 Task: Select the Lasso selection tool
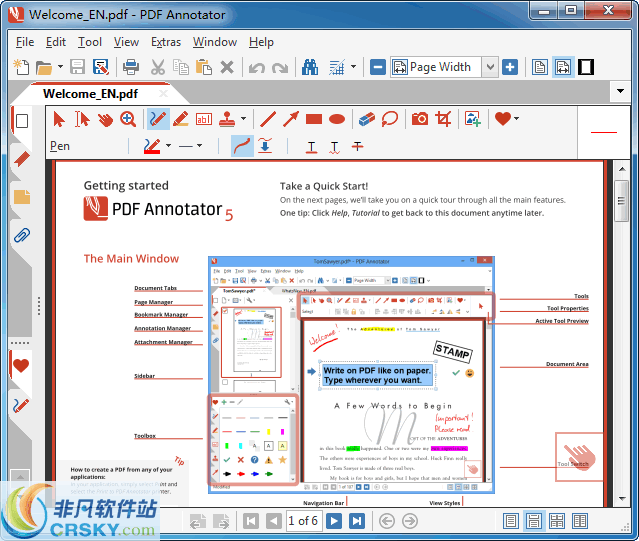coord(390,119)
